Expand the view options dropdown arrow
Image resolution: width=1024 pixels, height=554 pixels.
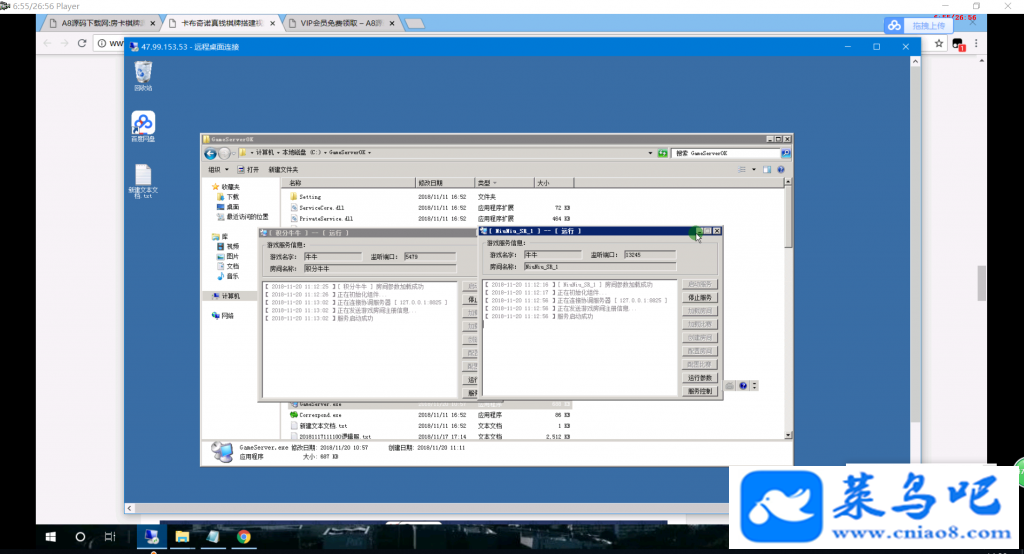(754, 170)
